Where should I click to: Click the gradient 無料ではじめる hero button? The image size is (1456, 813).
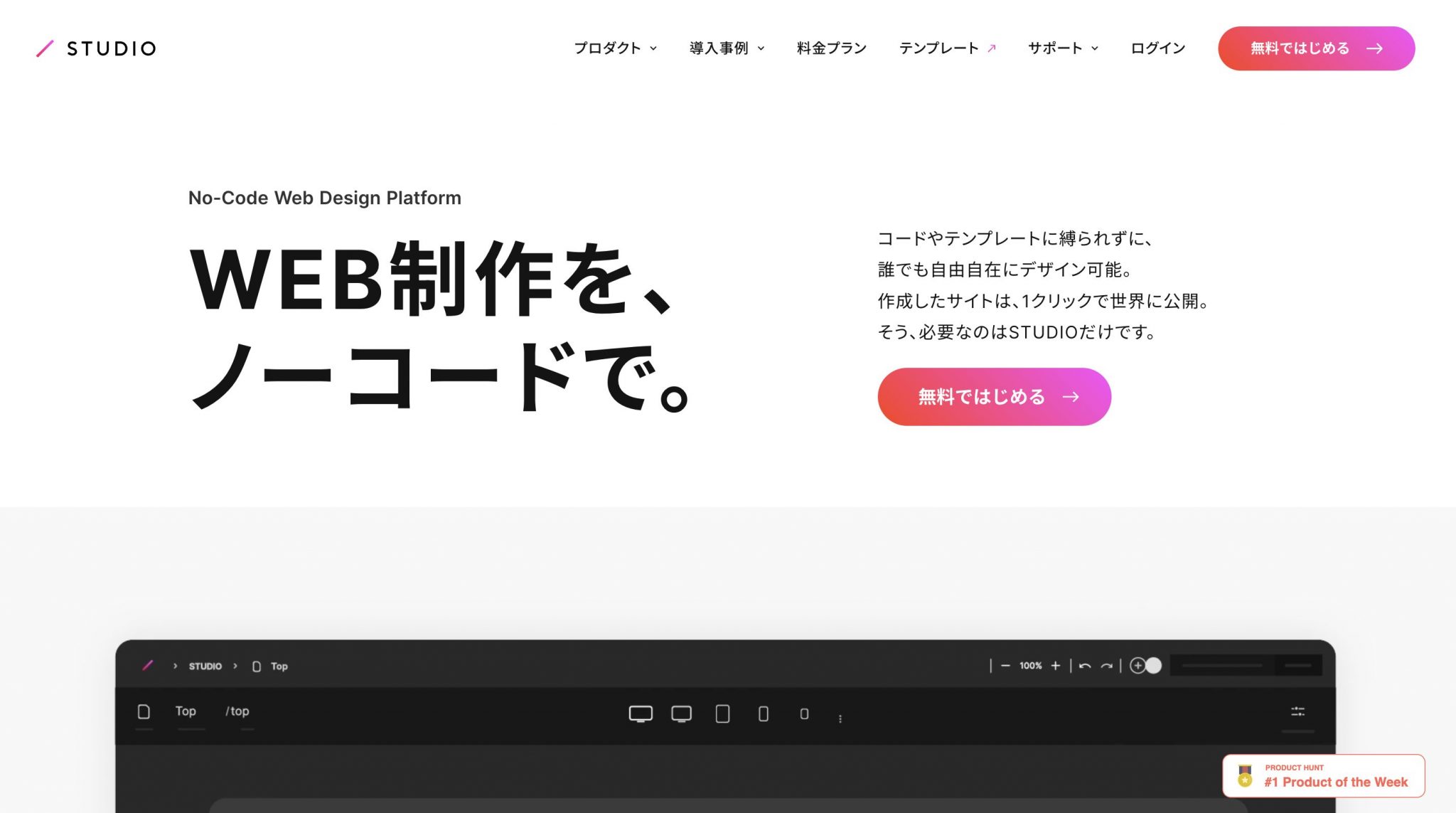(x=993, y=396)
